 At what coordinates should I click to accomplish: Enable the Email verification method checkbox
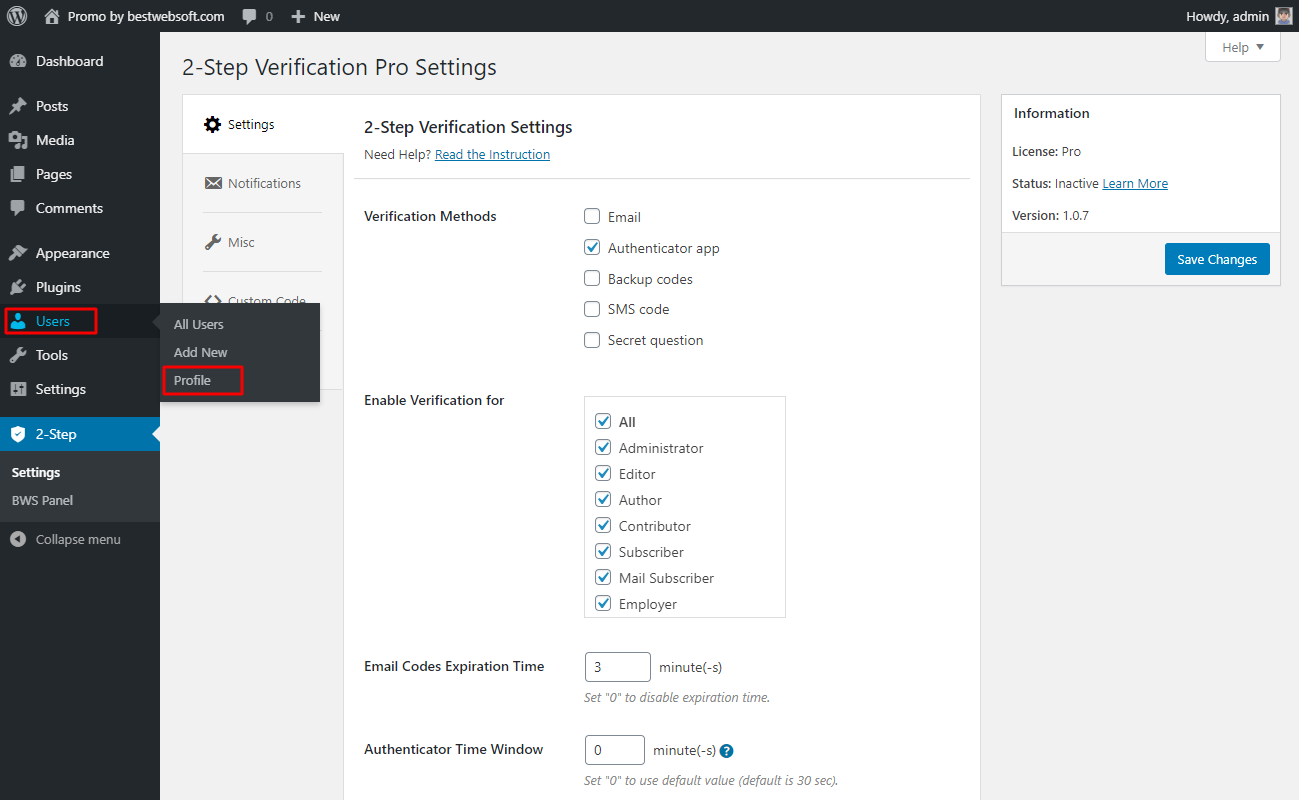click(592, 216)
